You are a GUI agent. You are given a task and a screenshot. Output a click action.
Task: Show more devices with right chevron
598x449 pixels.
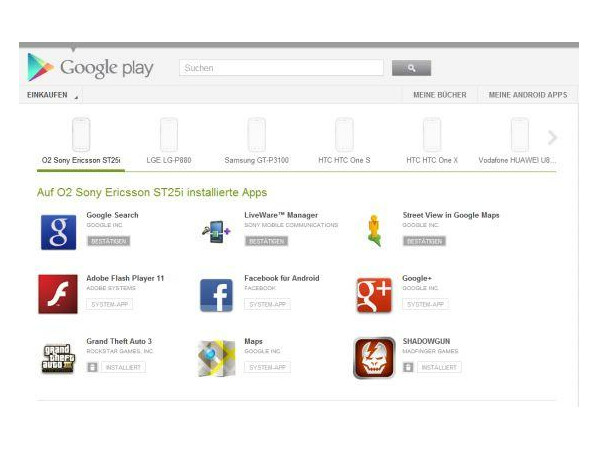[x=552, y=137]
